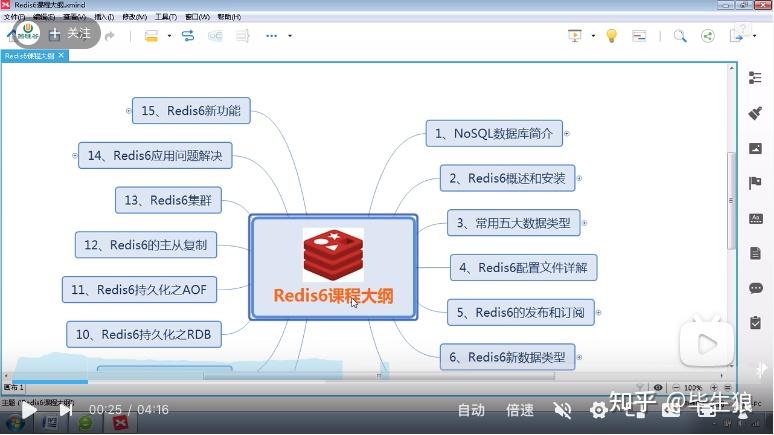Toggle the eye visibility icon in status bar
The width and height of the screenshot is (774, 435).
[658, 388]
